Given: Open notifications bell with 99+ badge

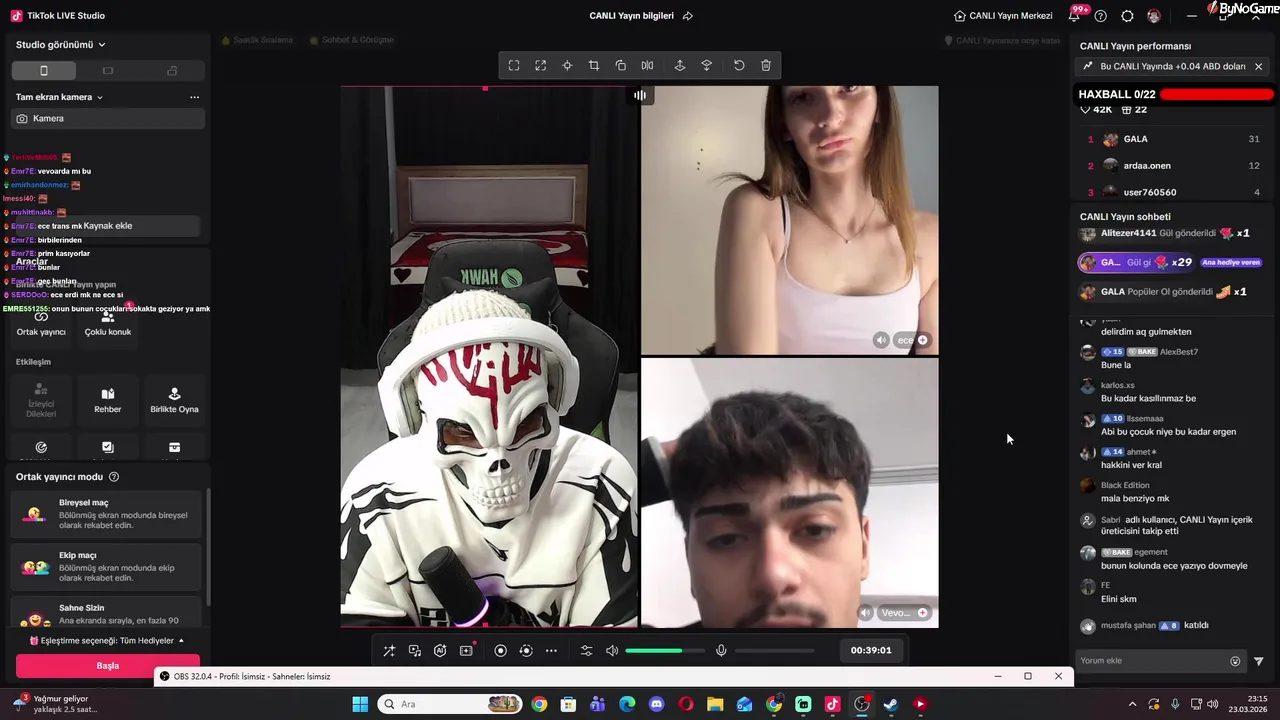Looking at the screenshot, I should point(1076,15).
